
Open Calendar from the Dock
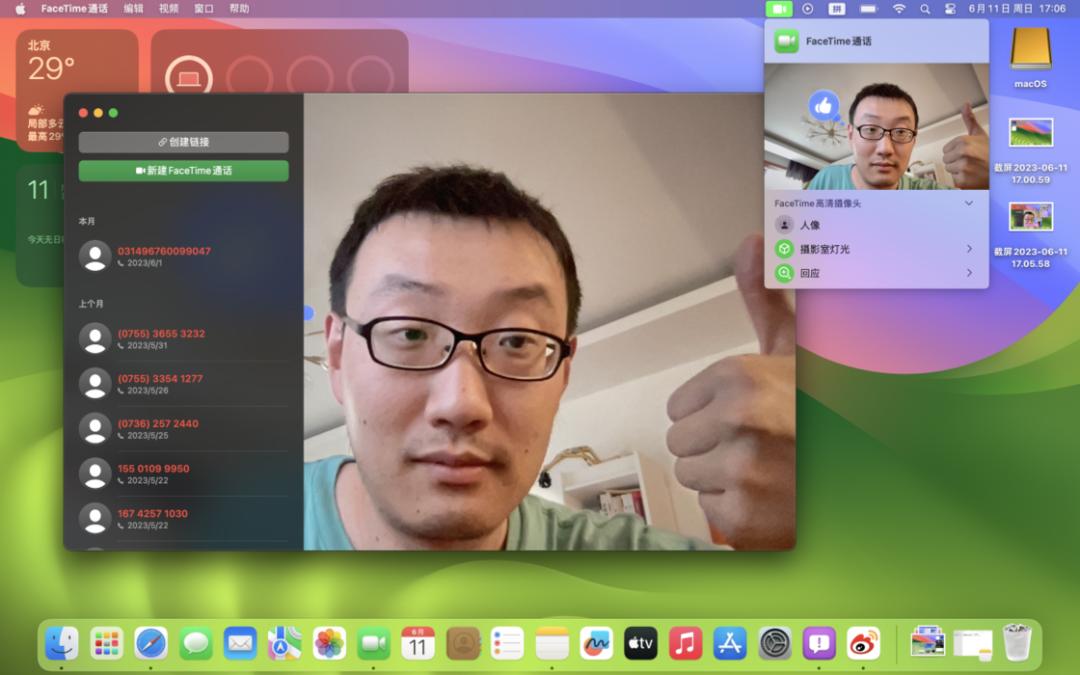tap(418, 643)
